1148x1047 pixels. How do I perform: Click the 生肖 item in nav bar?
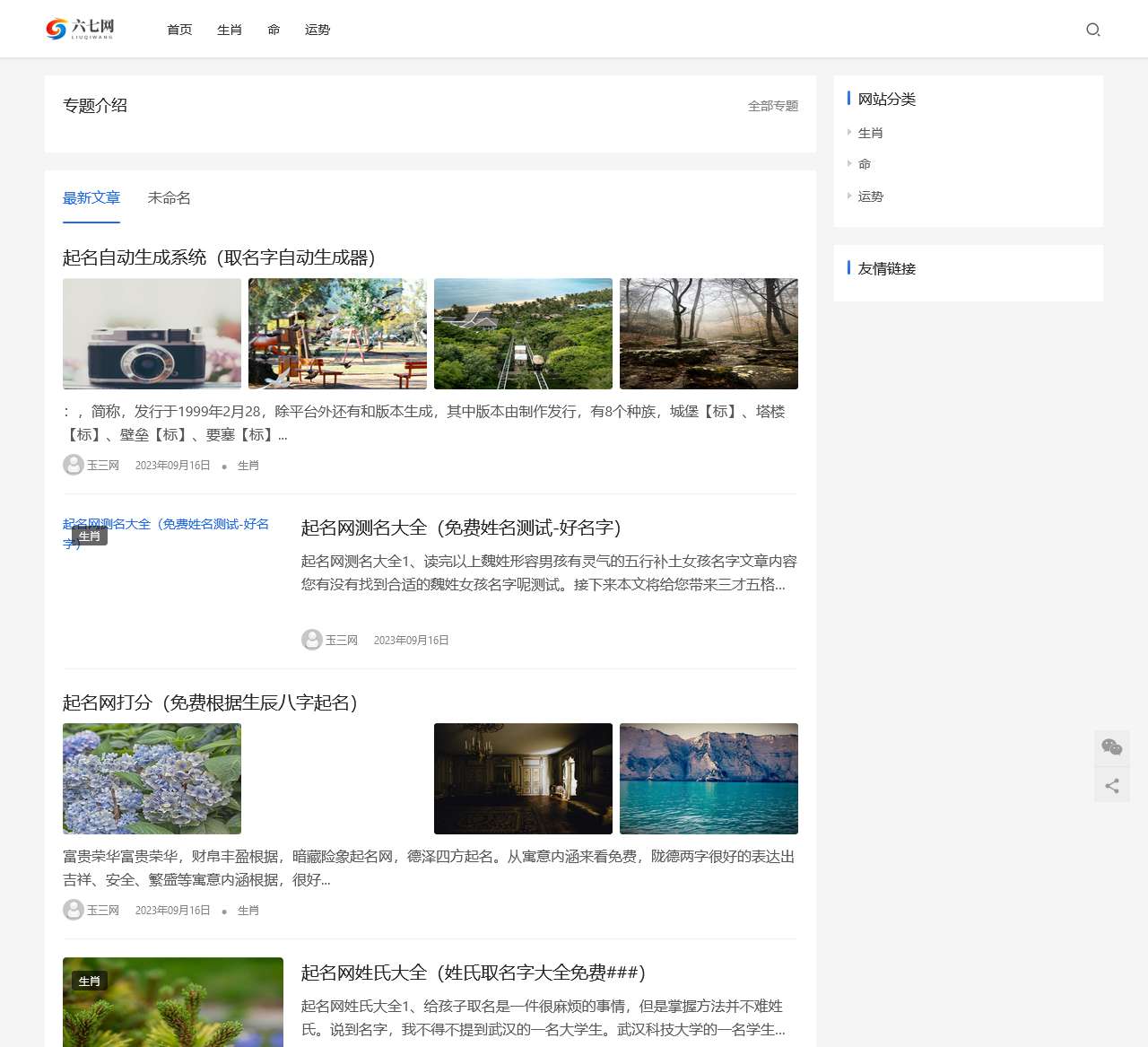point(229,29)
